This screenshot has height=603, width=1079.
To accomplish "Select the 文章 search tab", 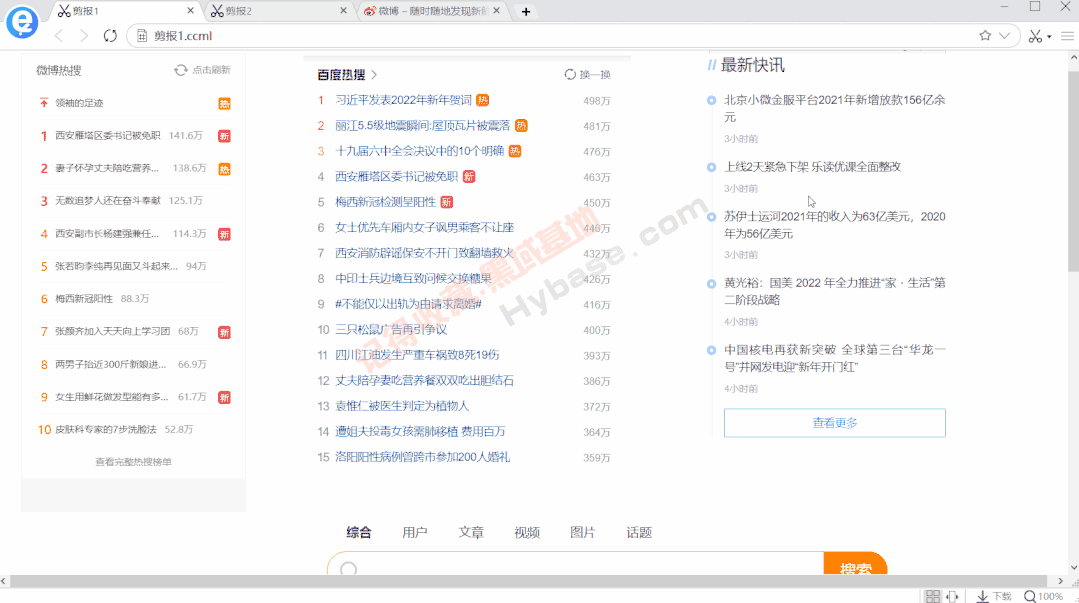I will (471, 532).
